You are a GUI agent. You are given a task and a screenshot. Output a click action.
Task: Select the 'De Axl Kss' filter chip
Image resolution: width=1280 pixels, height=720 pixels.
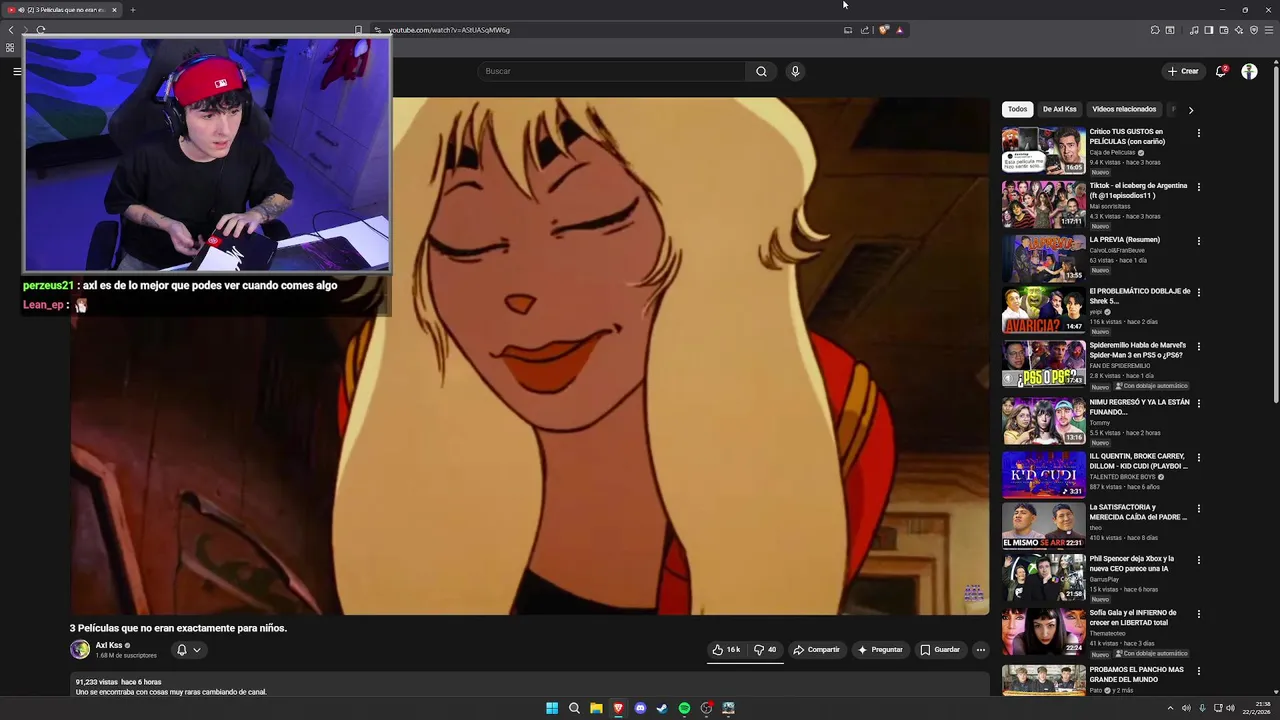[x=1059, y=109]
